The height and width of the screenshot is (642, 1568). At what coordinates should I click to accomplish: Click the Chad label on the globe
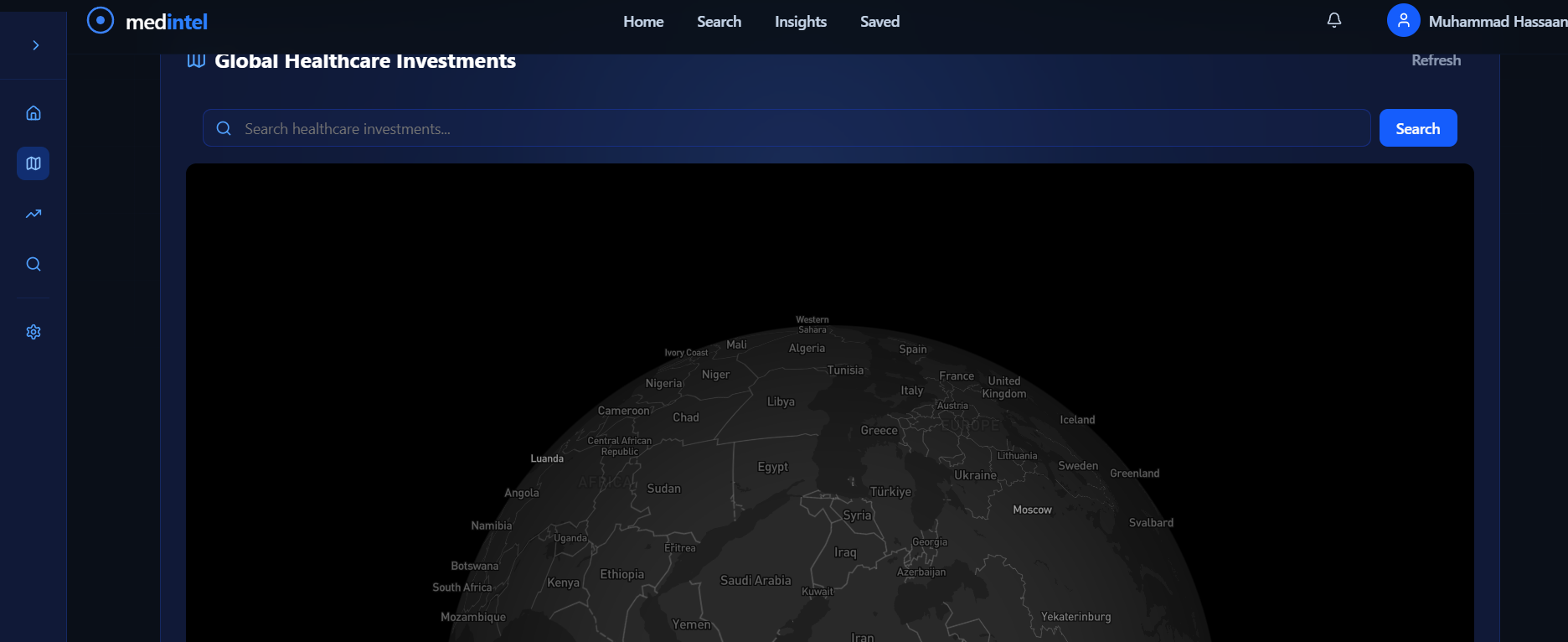coord(686,417)
